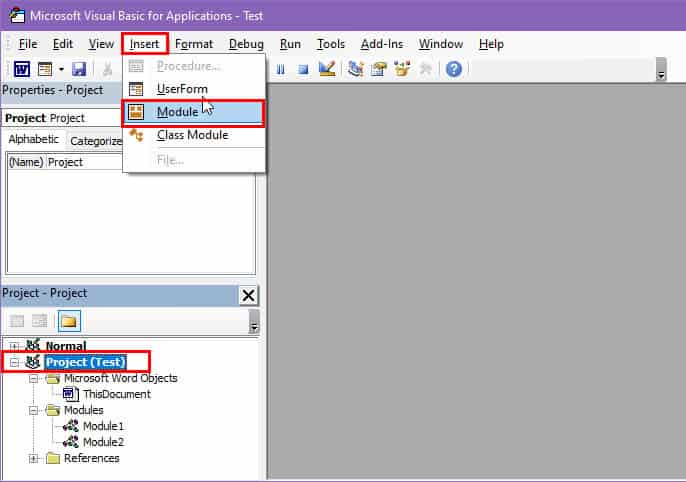Open the Format menu
The height and width of the screenshot is (482, 686).
194,44
